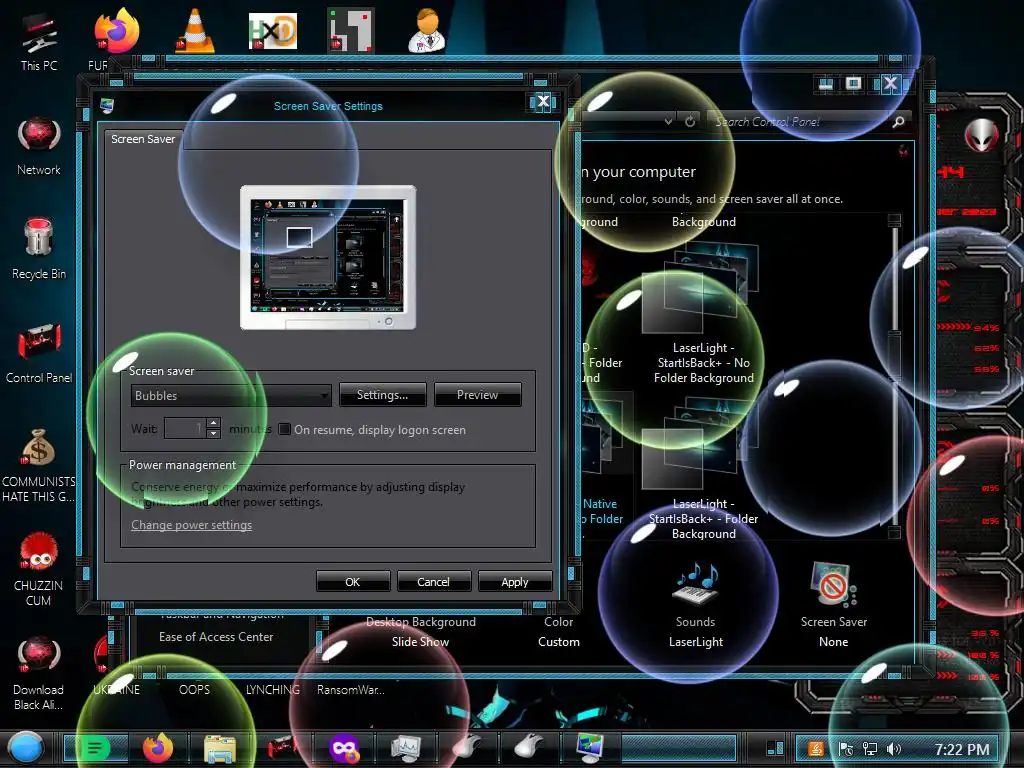Click Color Custom in Personalization
The height and width of the screenshot is (768, 1024).
tap(559, 632)
